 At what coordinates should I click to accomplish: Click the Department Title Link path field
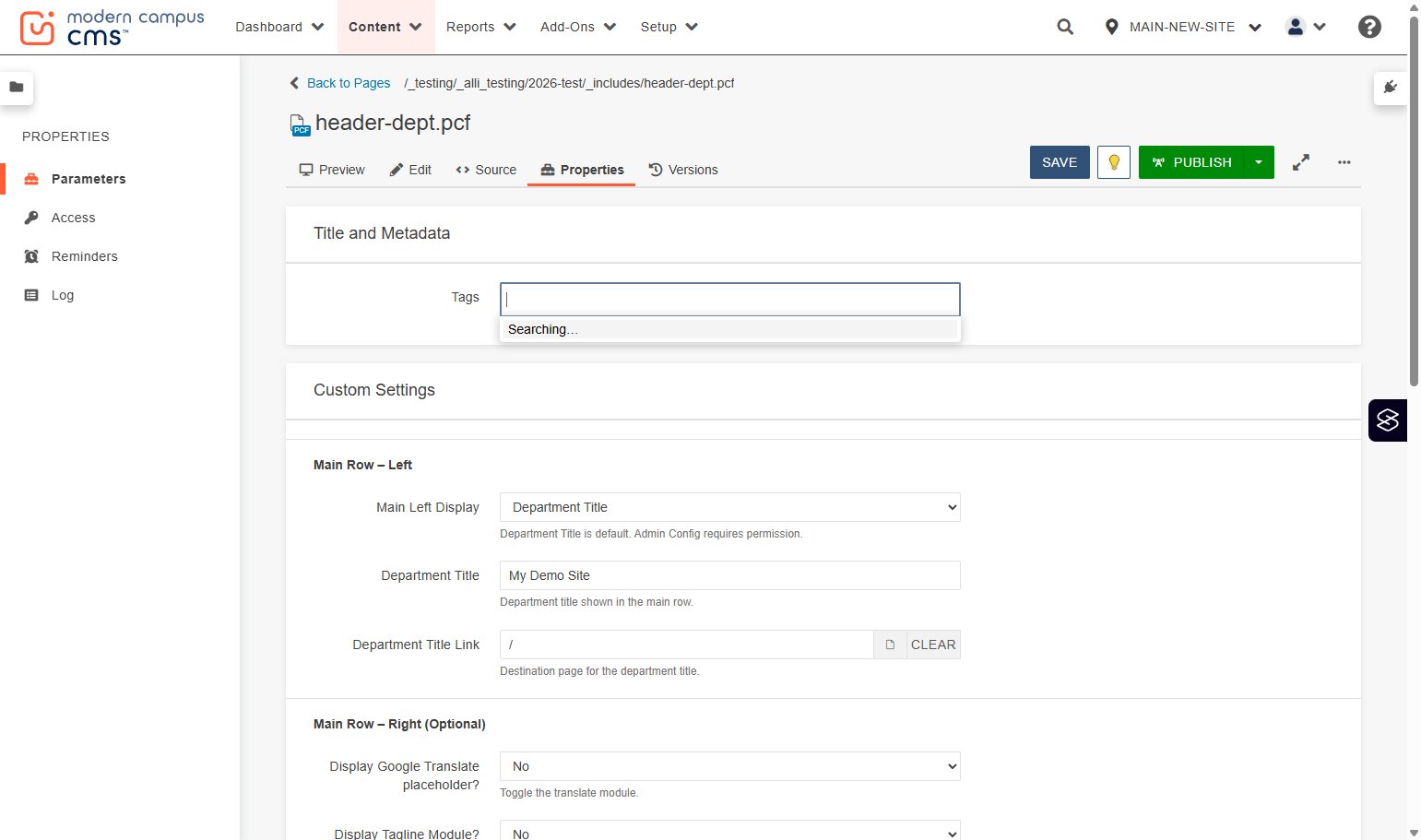[x=687, y=645]
